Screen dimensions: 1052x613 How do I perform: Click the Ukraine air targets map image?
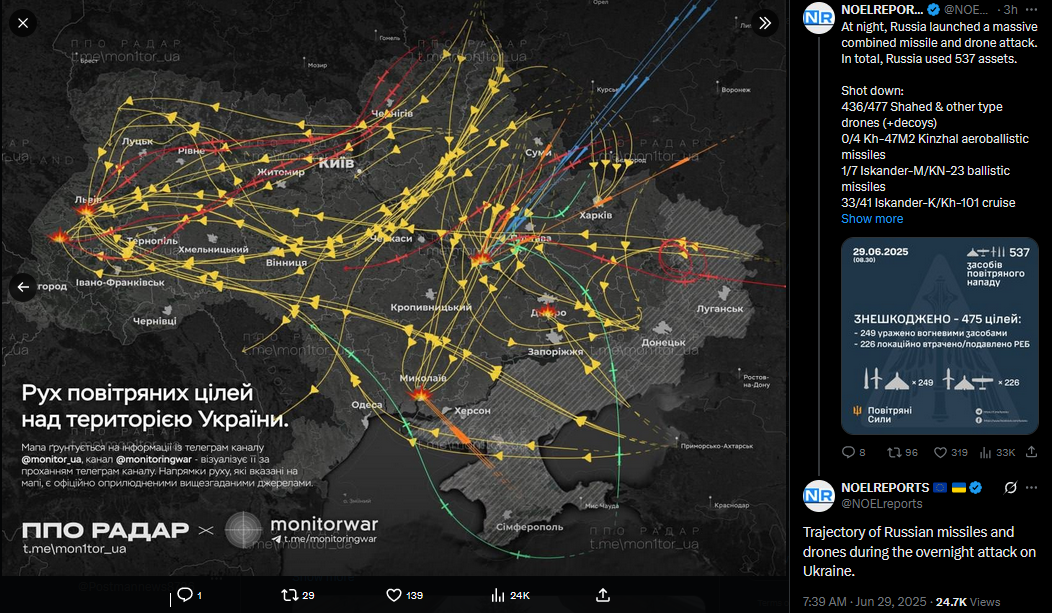pyautogui.click(x=394, y=288)
